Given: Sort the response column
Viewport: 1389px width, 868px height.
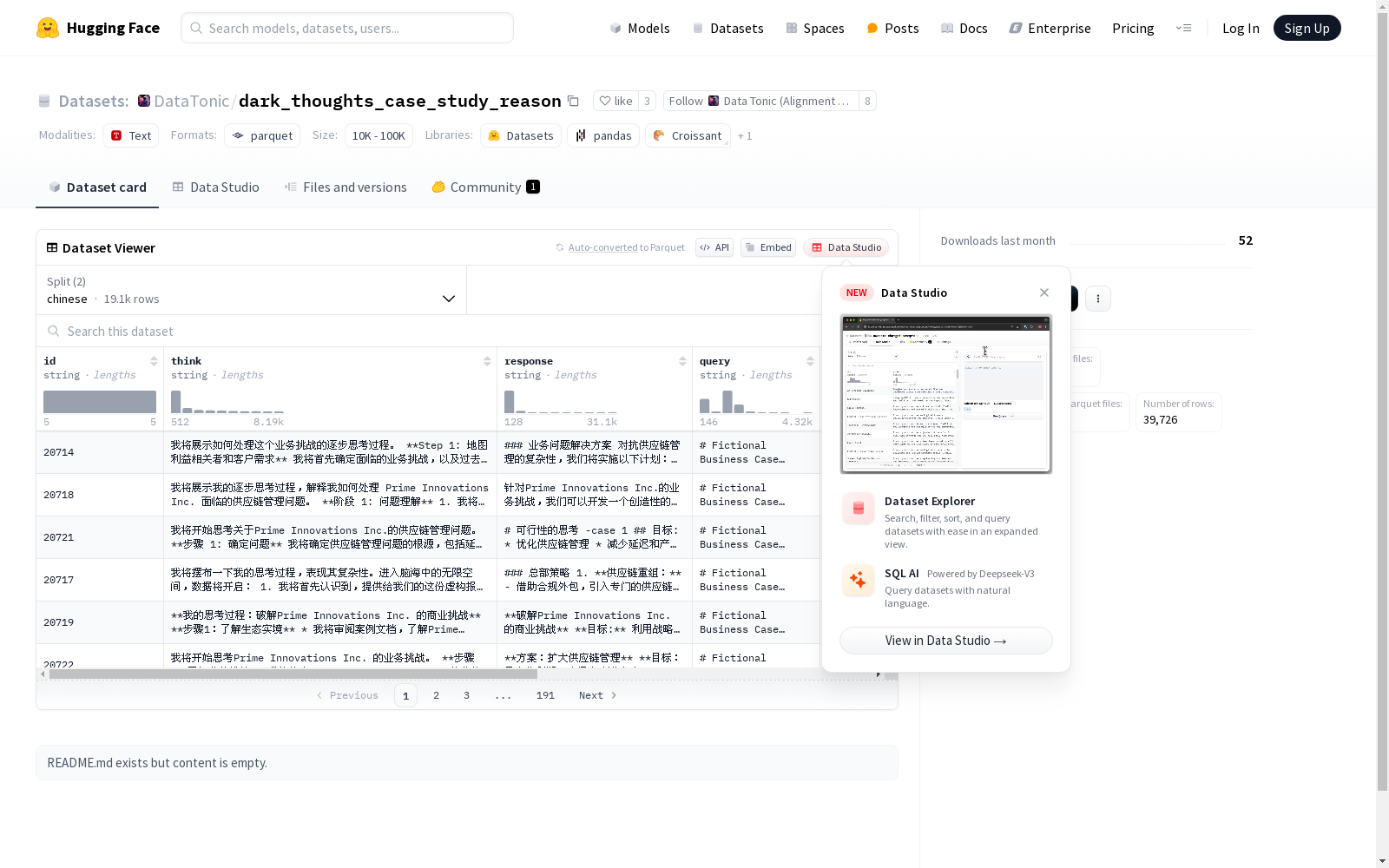Looking at the screenshot, I should pyautogui.click(x=682, y=361).
